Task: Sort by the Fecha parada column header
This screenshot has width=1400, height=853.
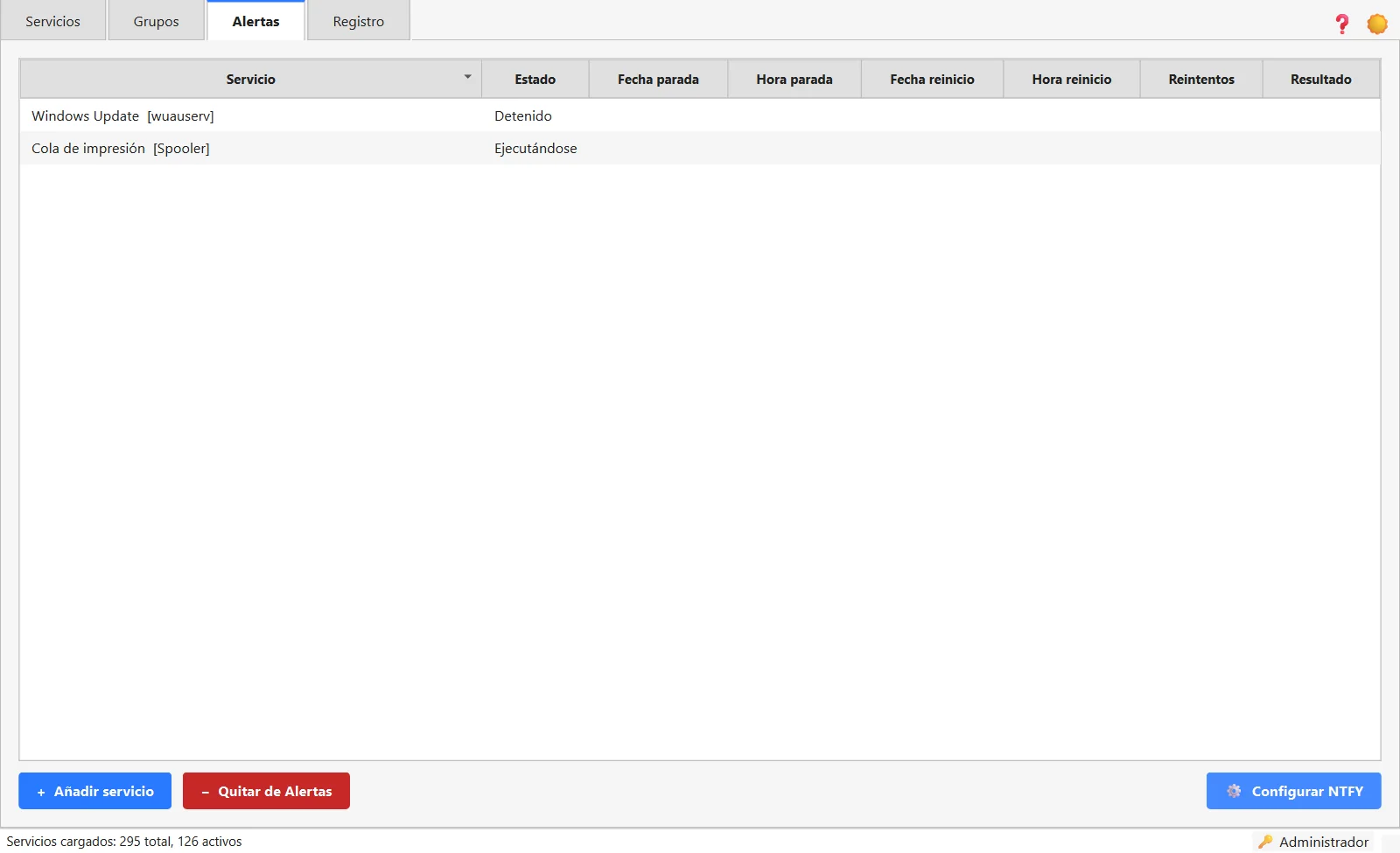Action: 658,79
